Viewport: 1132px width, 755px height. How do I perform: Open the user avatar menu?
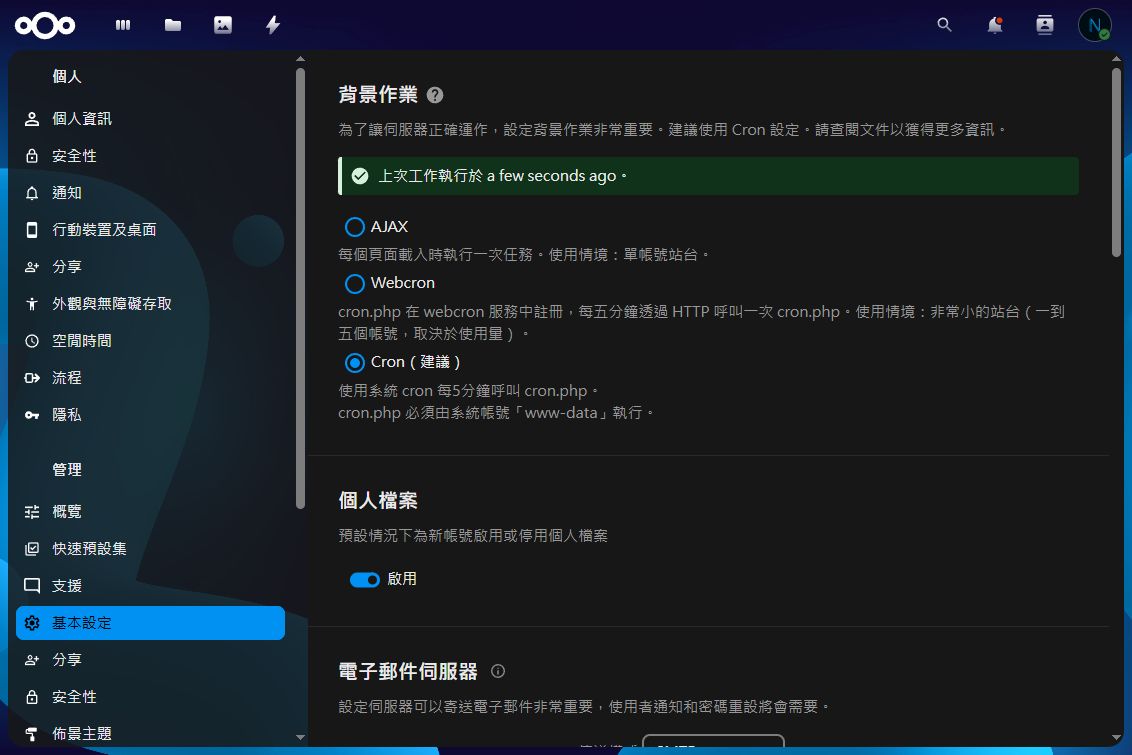coord(1094,25)
